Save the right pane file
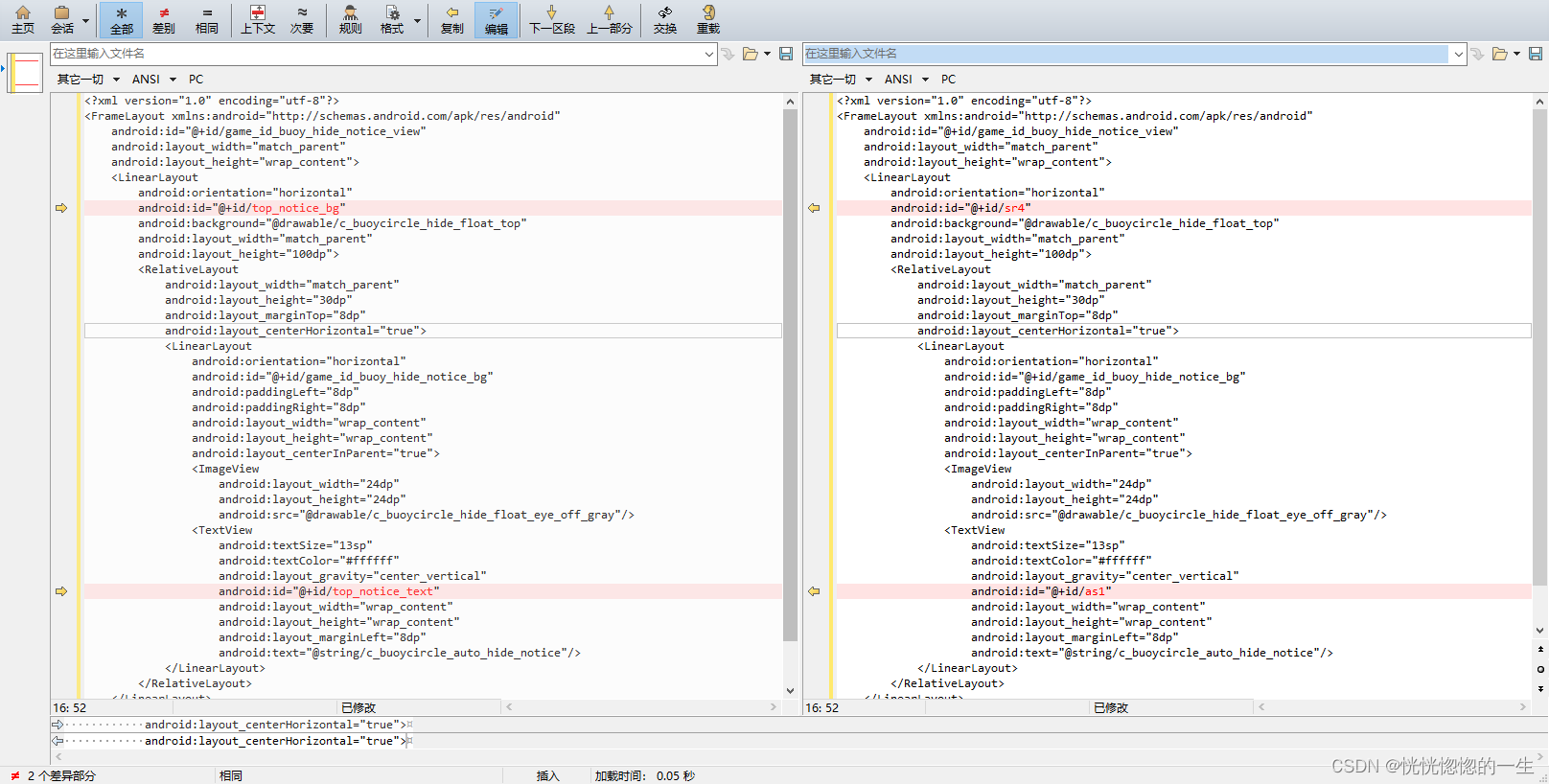 pos(1535,54)
